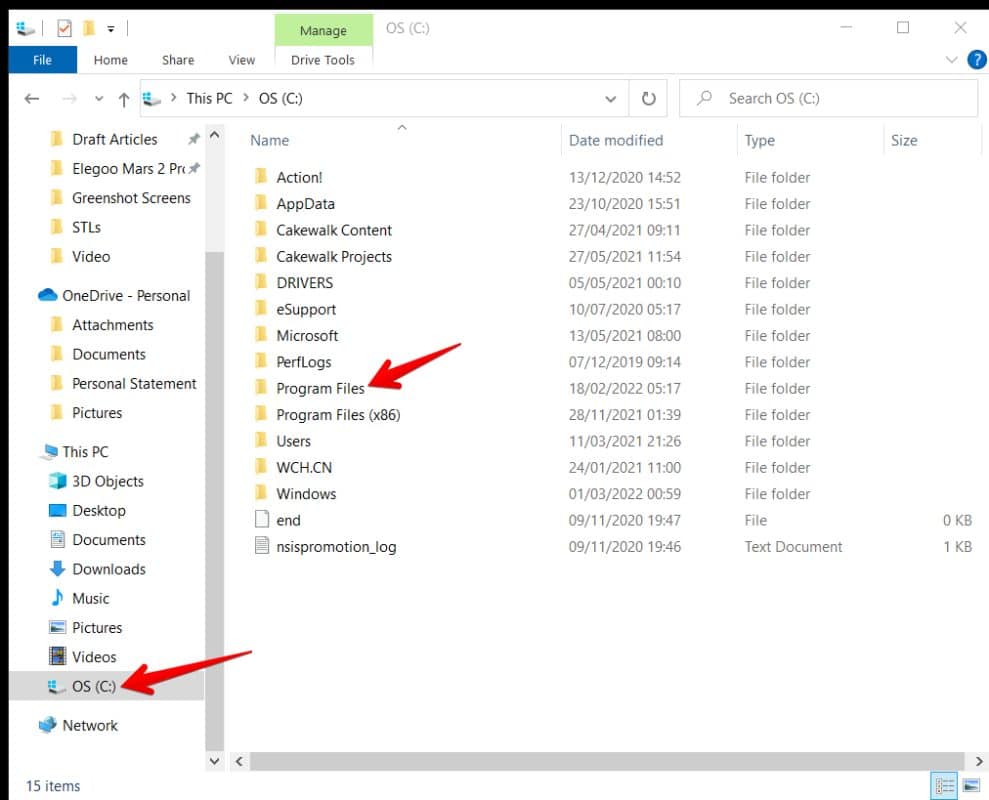Click the Refresh button beside address bar

point(648,98)
